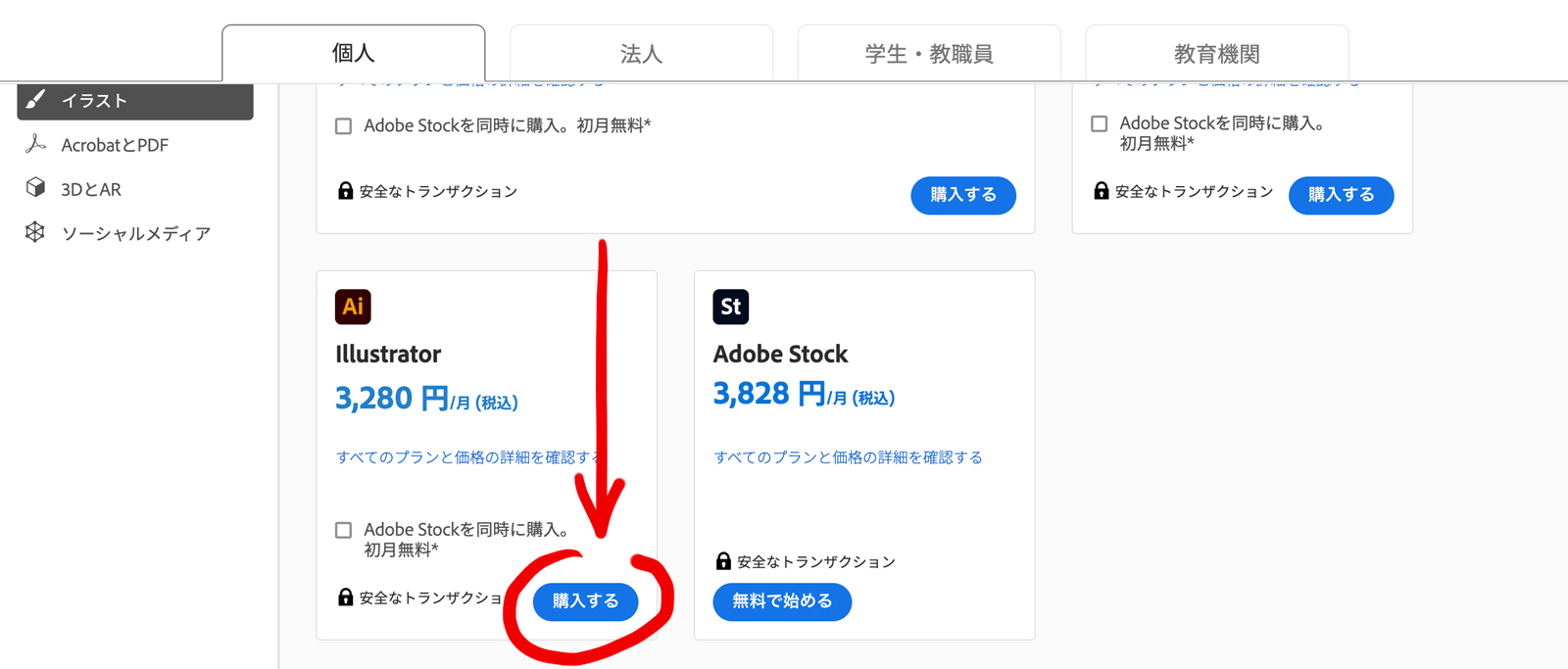Select the brush icon for イラスト
Image resolution: width=1568 pixels, height=669 pixels.
pos(36,100)
